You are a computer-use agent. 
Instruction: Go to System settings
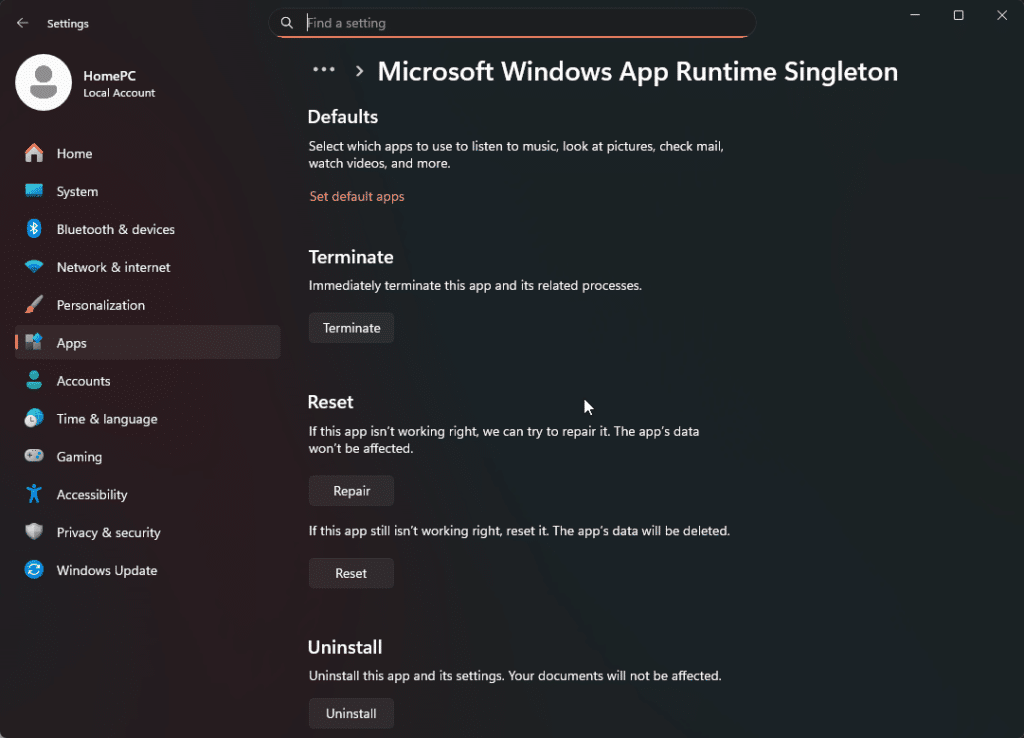[148, 191]
